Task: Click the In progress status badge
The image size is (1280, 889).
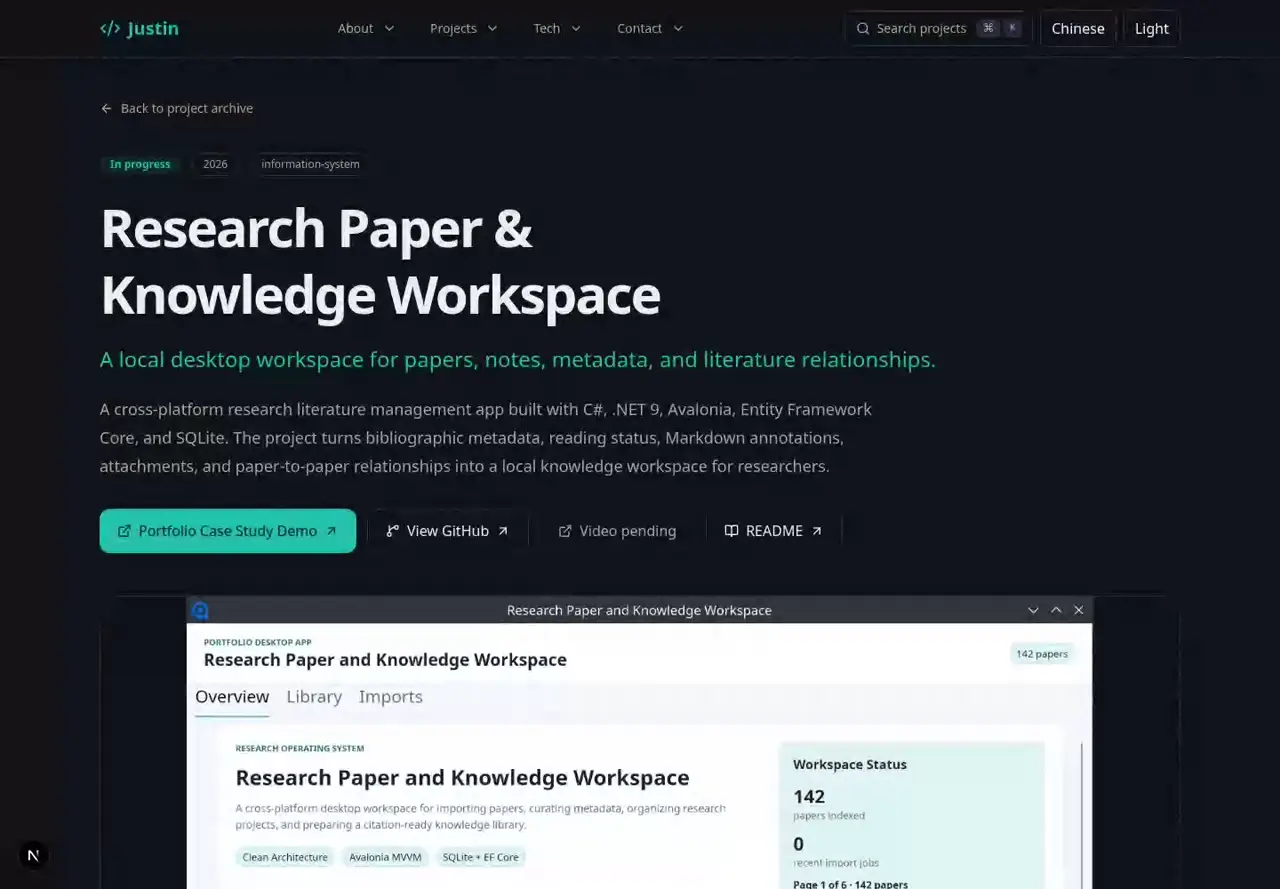Action: point(140,164)
